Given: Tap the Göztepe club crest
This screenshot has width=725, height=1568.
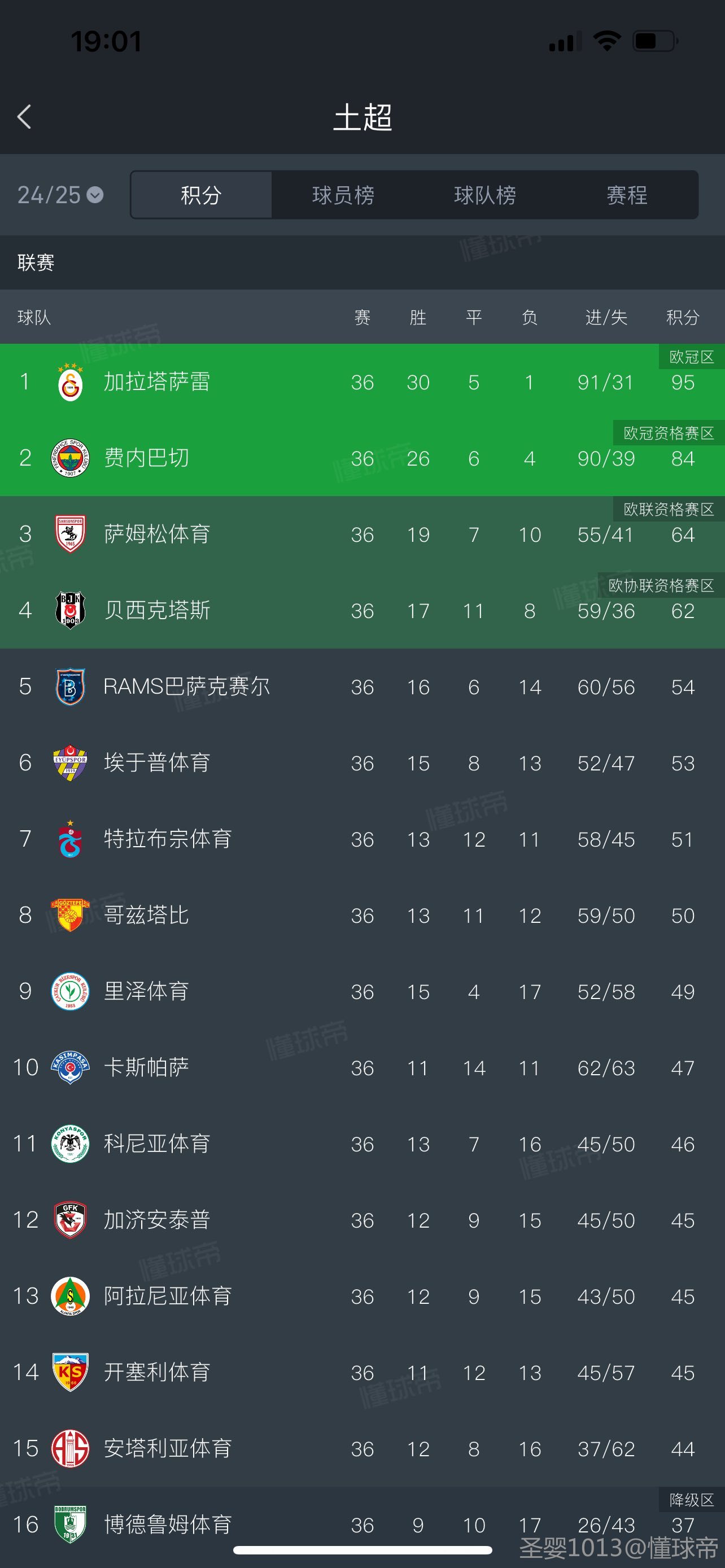Looking at the screenshot, I should click(x=70, y=916).
